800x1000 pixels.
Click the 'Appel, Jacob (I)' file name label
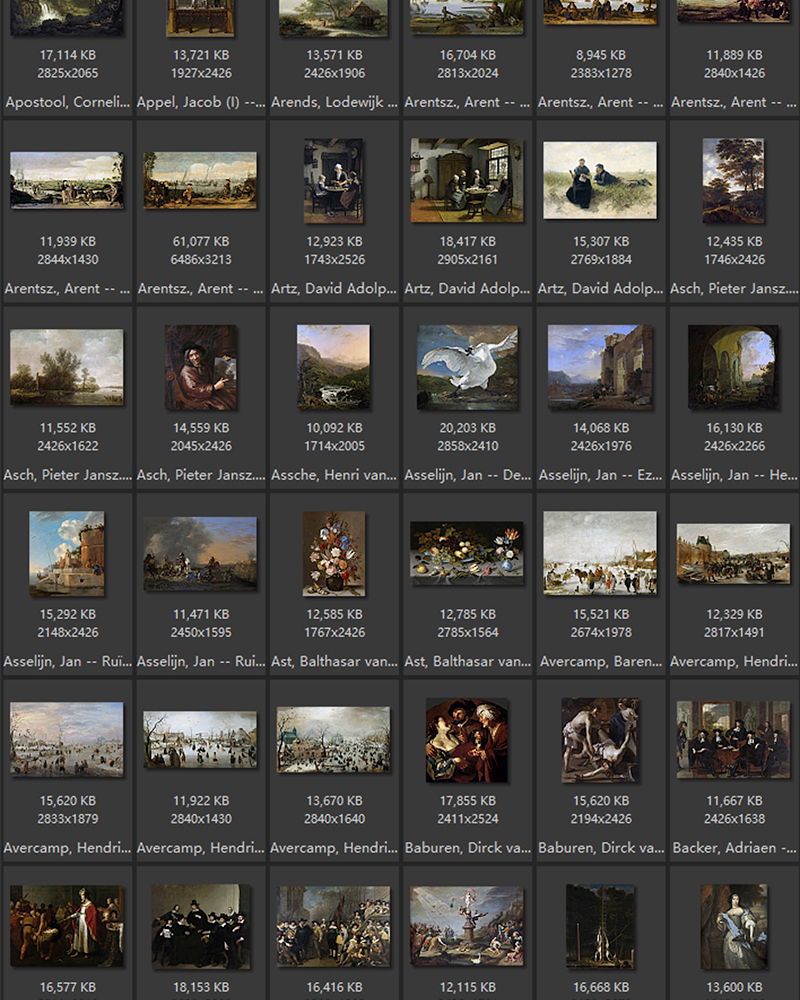[x=200, y=102]
